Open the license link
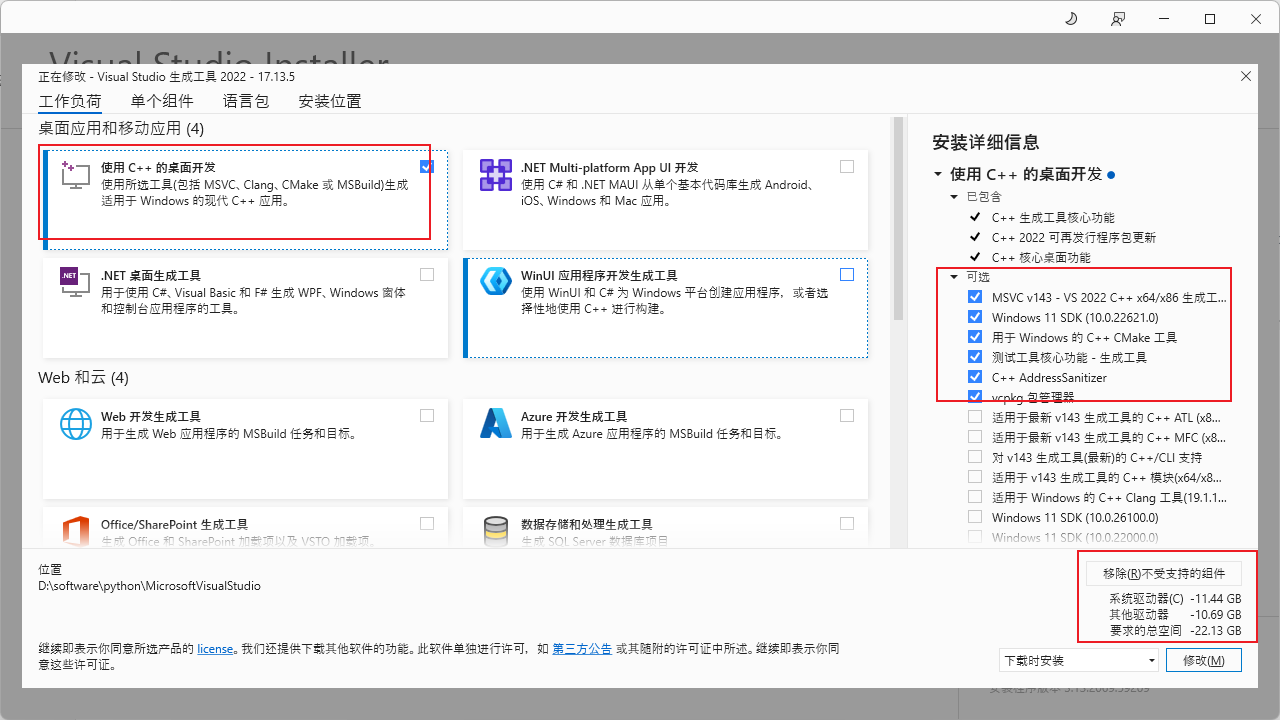Screen dimensions: 1280x720 tap(215, 649)
